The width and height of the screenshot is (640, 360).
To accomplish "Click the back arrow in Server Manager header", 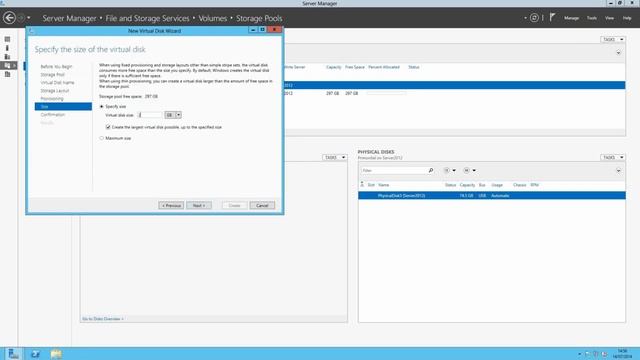I will click(9, 18).
